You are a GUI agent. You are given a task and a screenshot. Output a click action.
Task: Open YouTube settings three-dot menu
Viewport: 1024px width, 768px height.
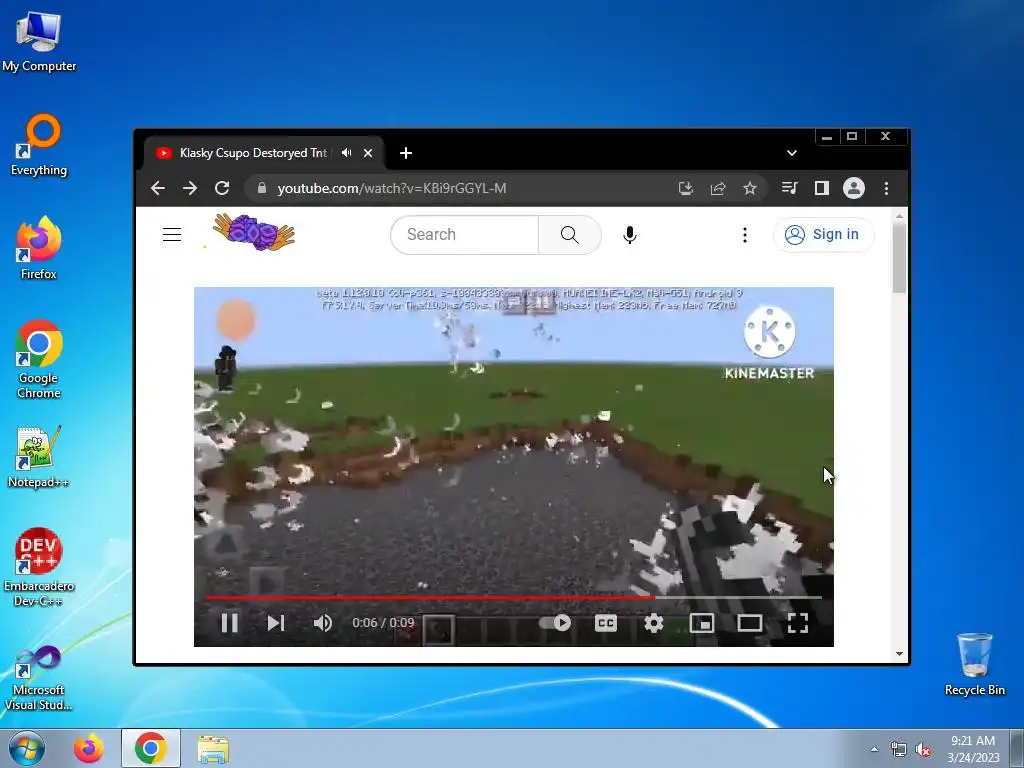[x=744, y=234]
